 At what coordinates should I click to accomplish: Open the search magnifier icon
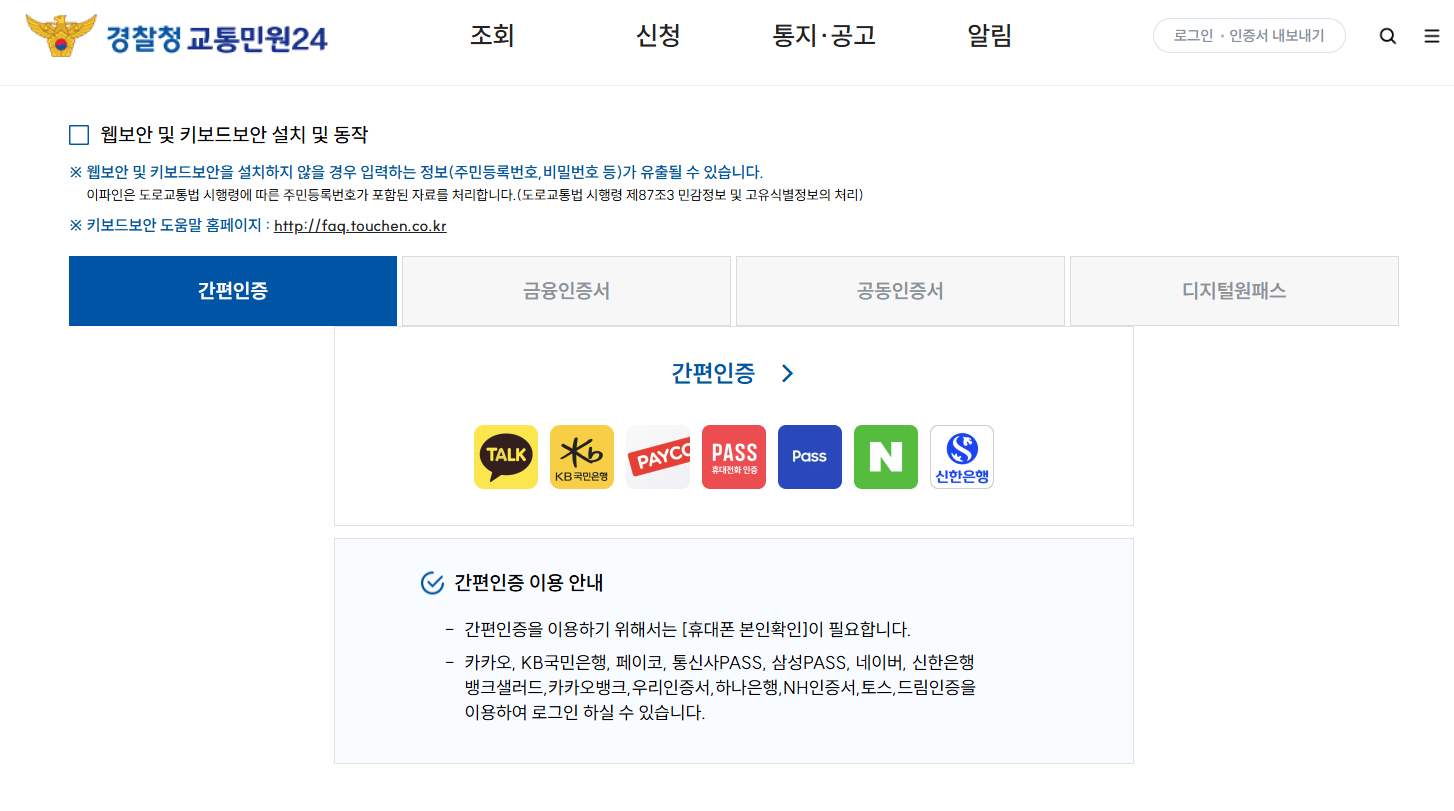(1388, 36)
